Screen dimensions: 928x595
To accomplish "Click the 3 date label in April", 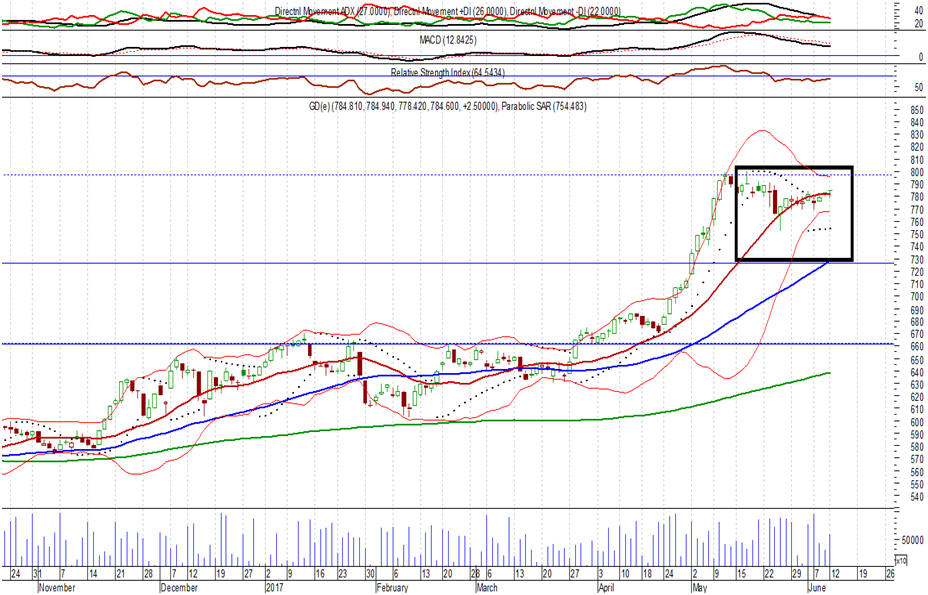I will tap(601, 574).
